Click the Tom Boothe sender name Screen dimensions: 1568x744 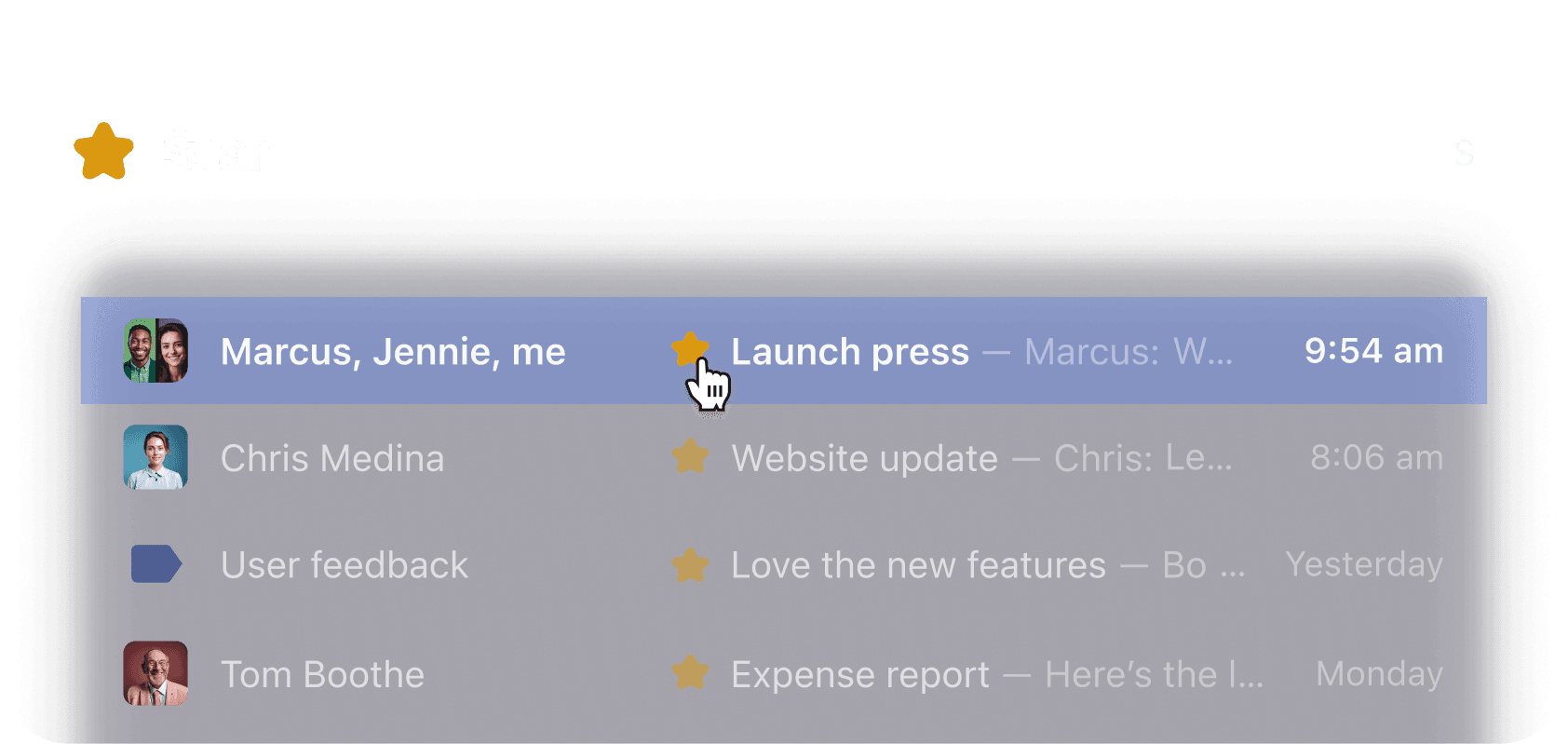tap(322, 674)
